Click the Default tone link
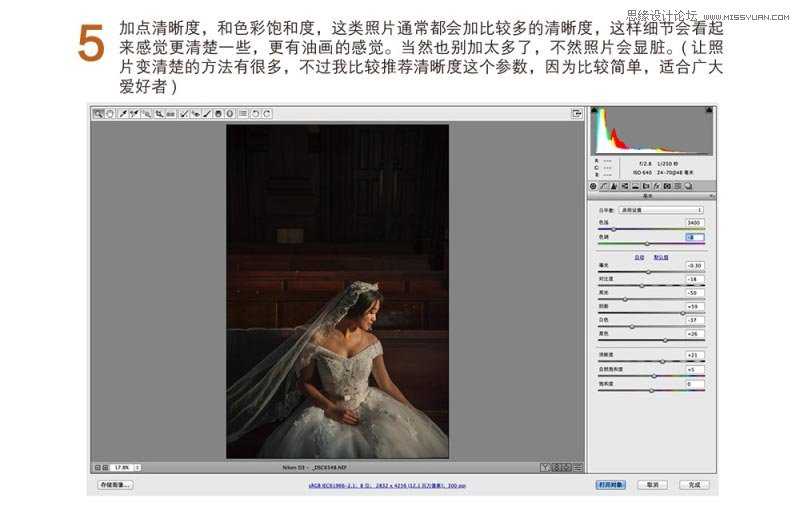Screen dimensions: 800x508 click(661, 257)
